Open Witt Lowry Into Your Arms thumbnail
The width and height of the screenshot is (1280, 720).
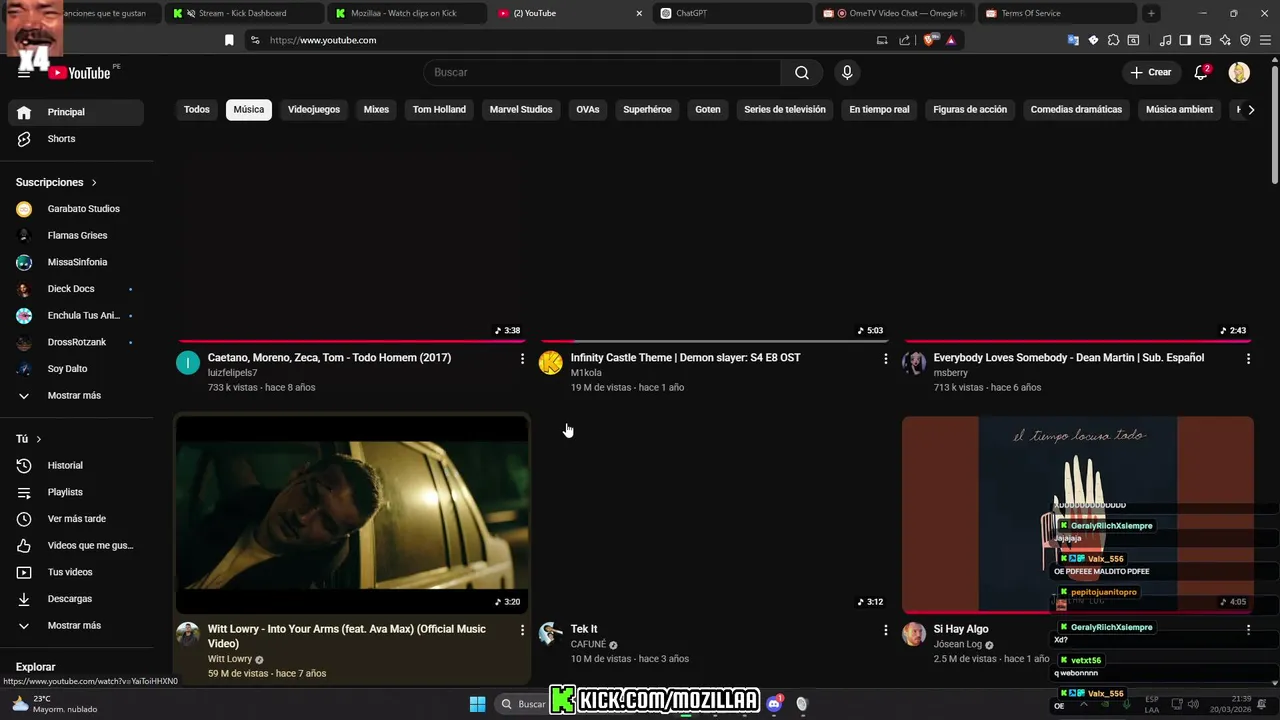352,515
